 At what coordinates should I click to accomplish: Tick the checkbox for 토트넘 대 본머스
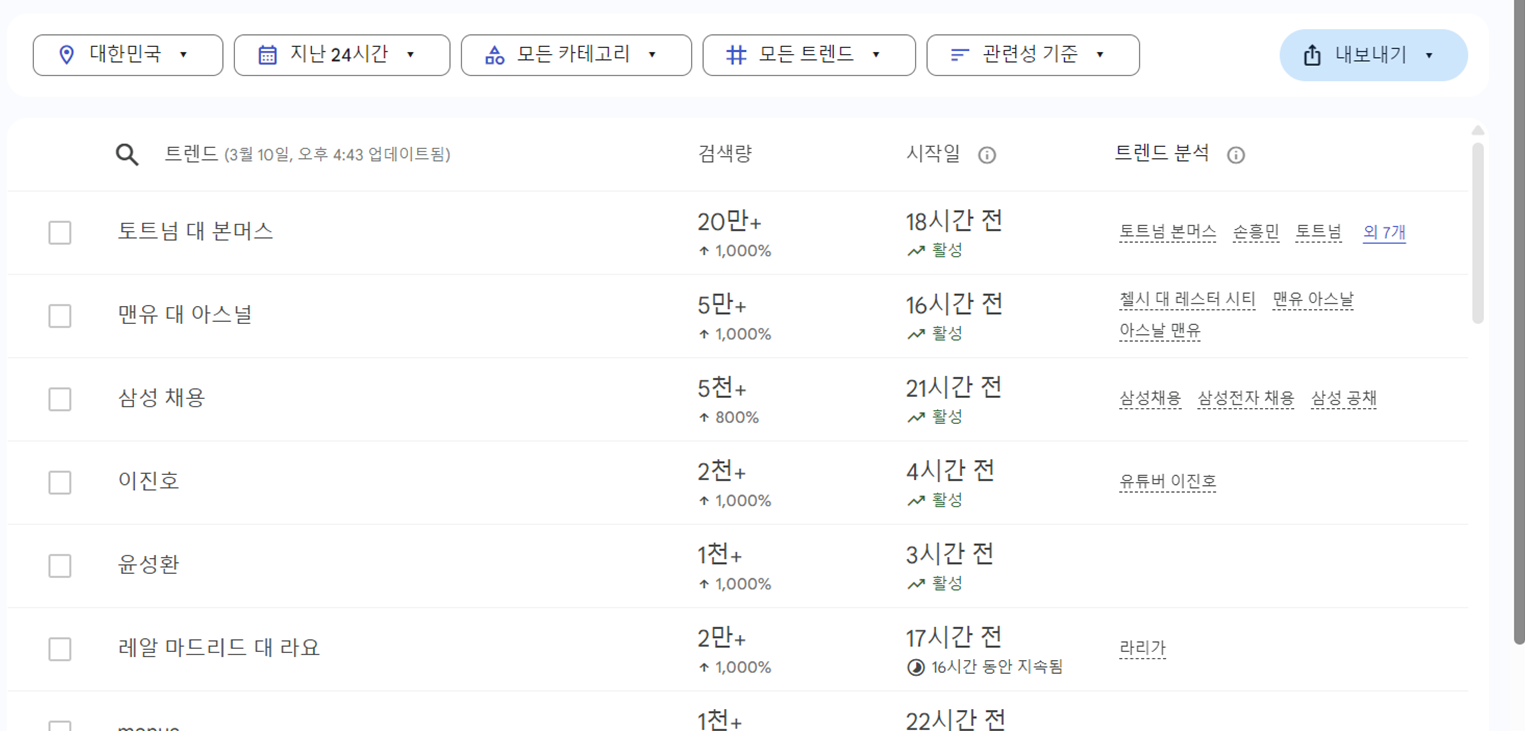coord(60,232)
